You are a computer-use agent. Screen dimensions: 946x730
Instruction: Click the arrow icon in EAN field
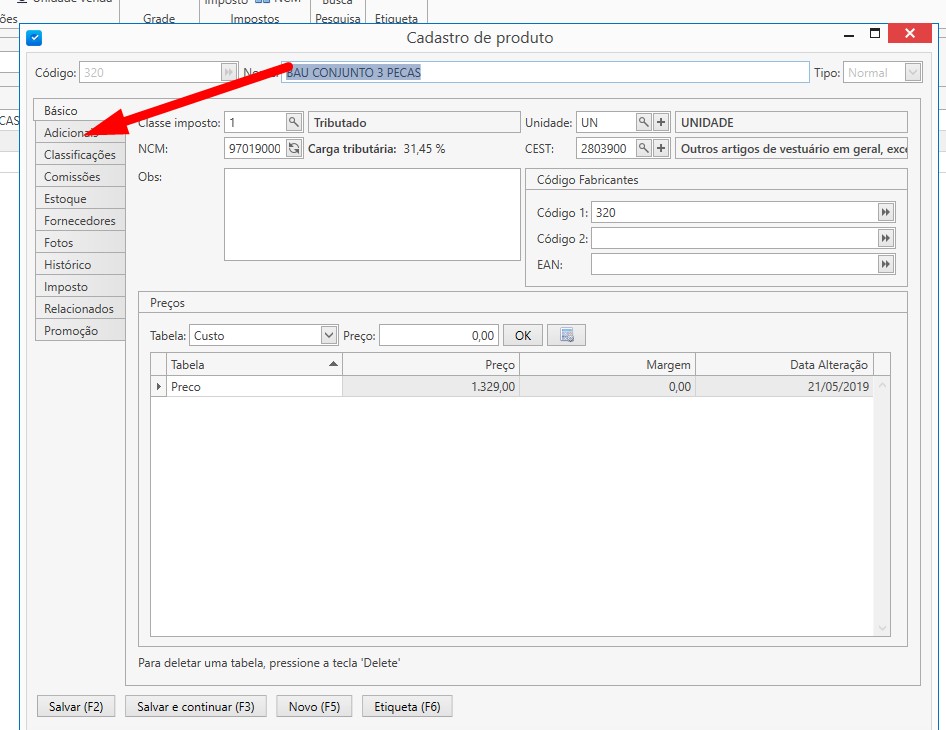pyautogui.click(x=885, y=264)
